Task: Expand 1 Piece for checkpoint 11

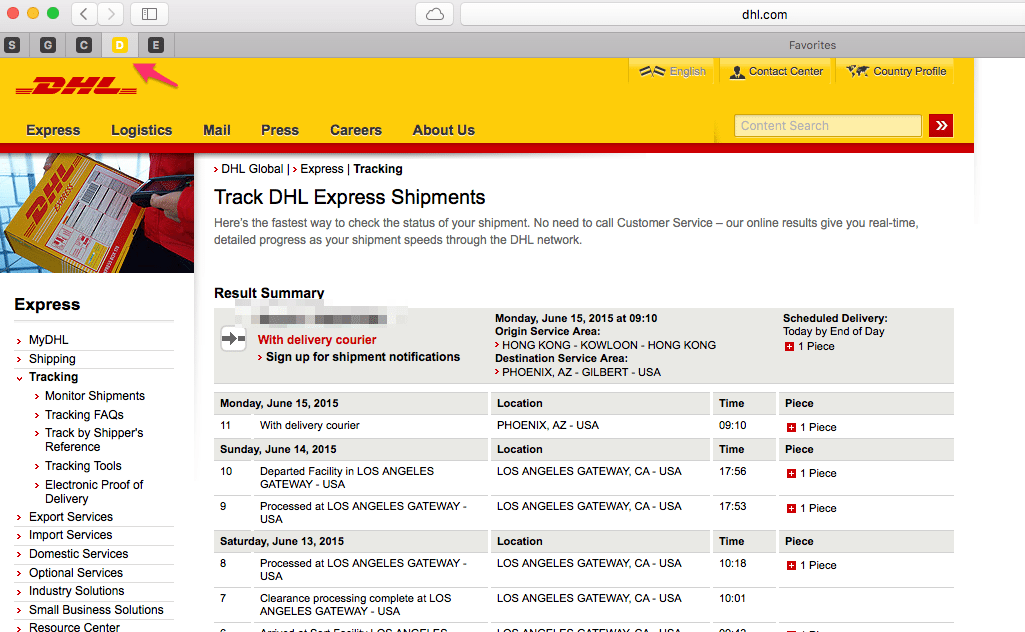Action: click(792, 427)
